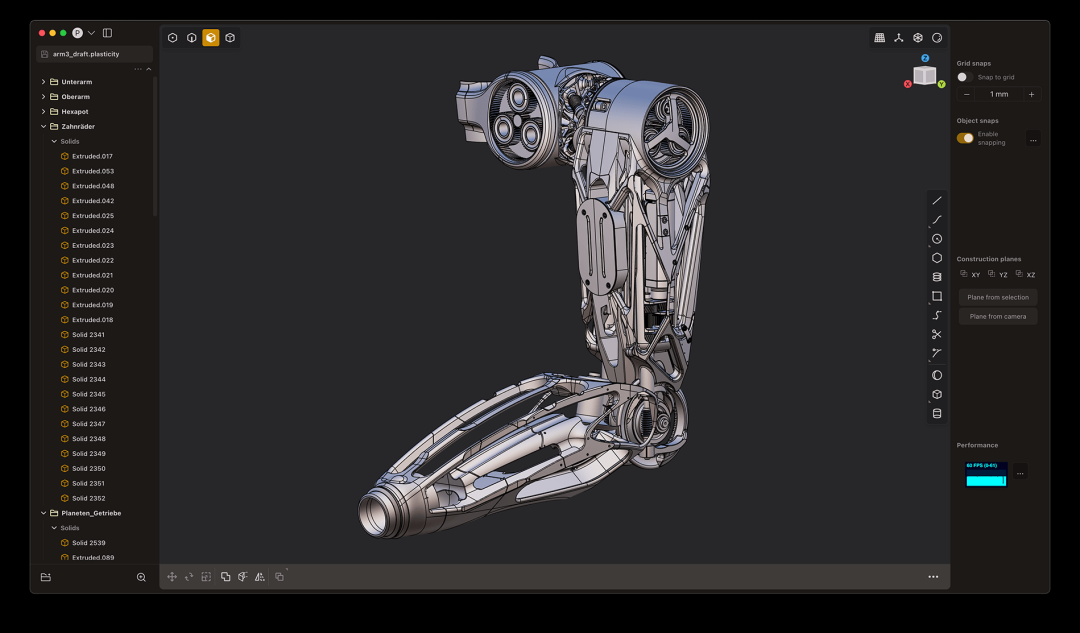The height and width of the screenshot is (633, 1080).
Task: Collapse the Zahnräder folder
Action: click(x=43, y=126)
